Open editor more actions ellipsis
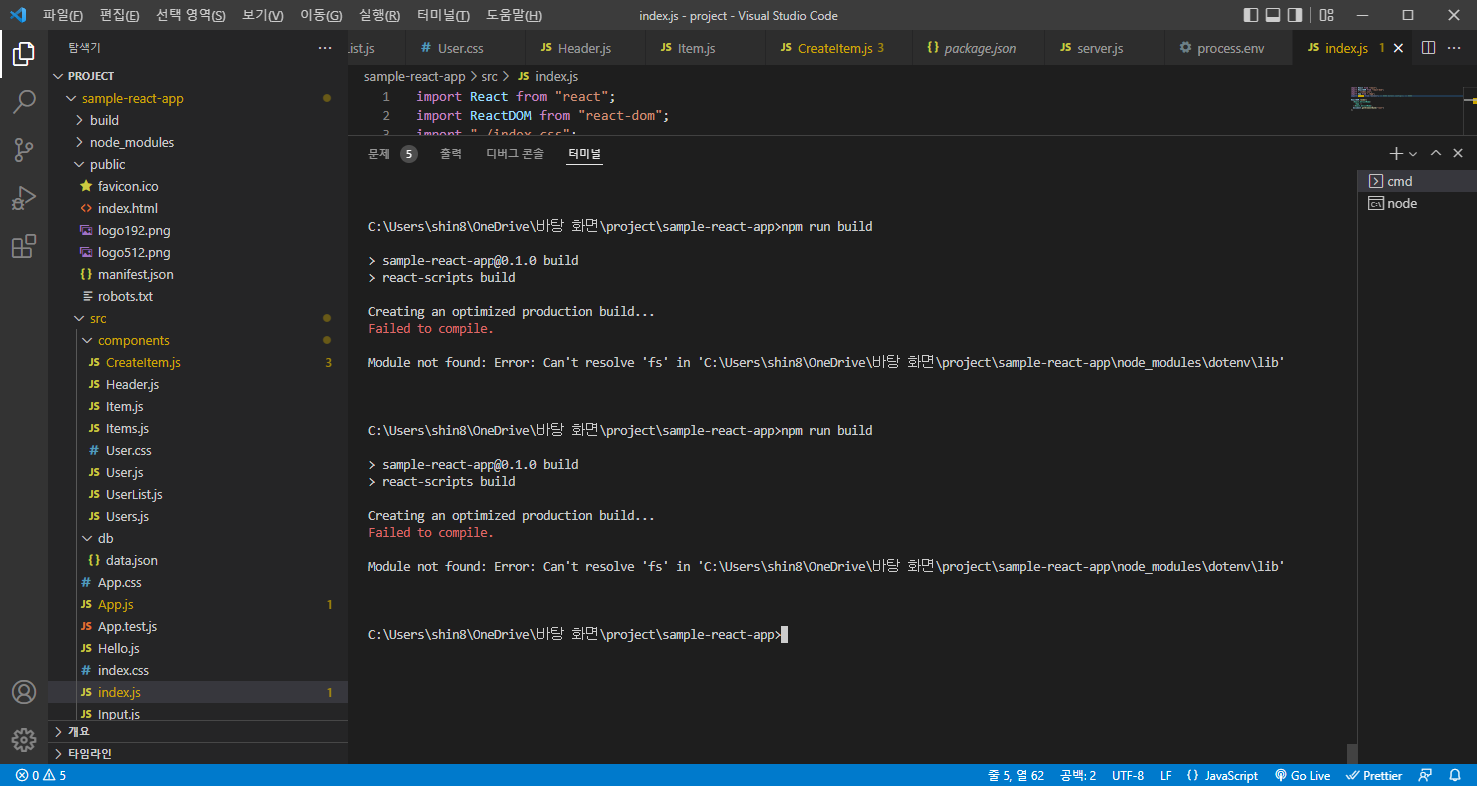 point(1456,48)
